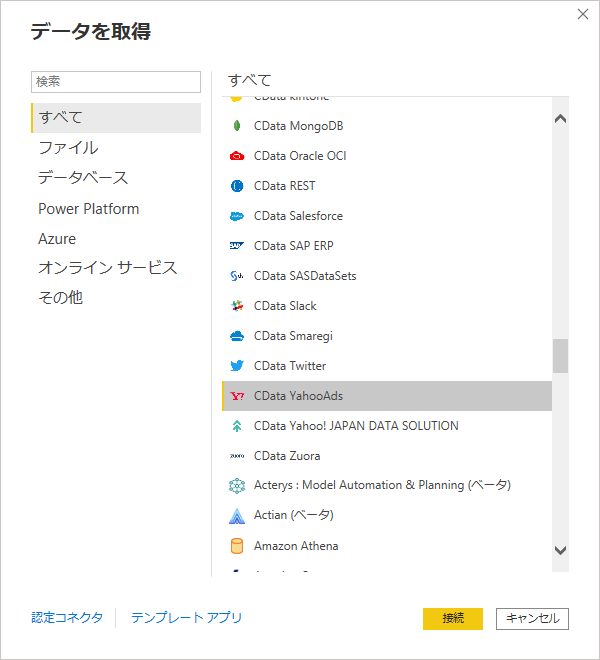Click the キャンセル button
This screenshot has width=600, height=660.
(x=532, y=618)
